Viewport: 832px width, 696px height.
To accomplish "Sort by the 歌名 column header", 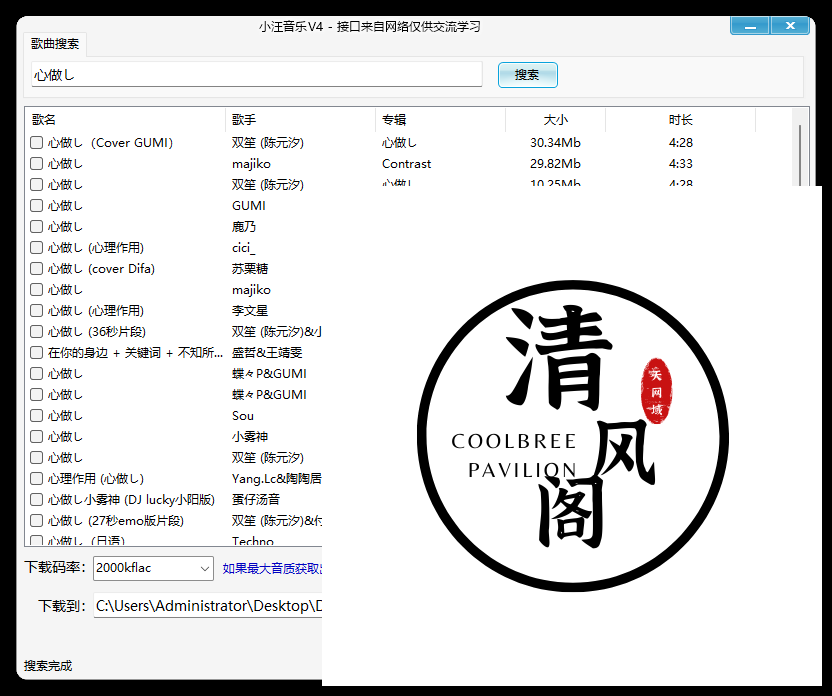I will click(125, 120).
